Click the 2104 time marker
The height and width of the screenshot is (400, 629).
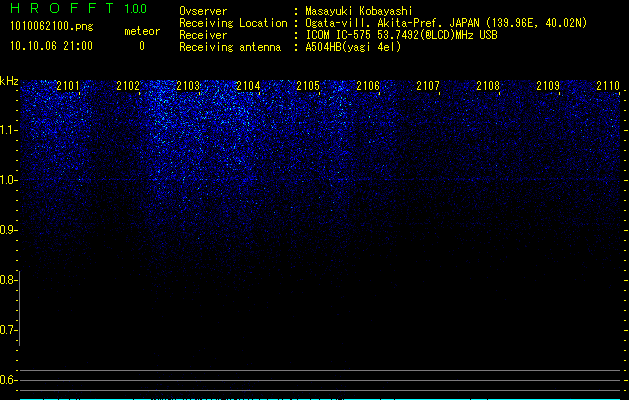(248, 86)
